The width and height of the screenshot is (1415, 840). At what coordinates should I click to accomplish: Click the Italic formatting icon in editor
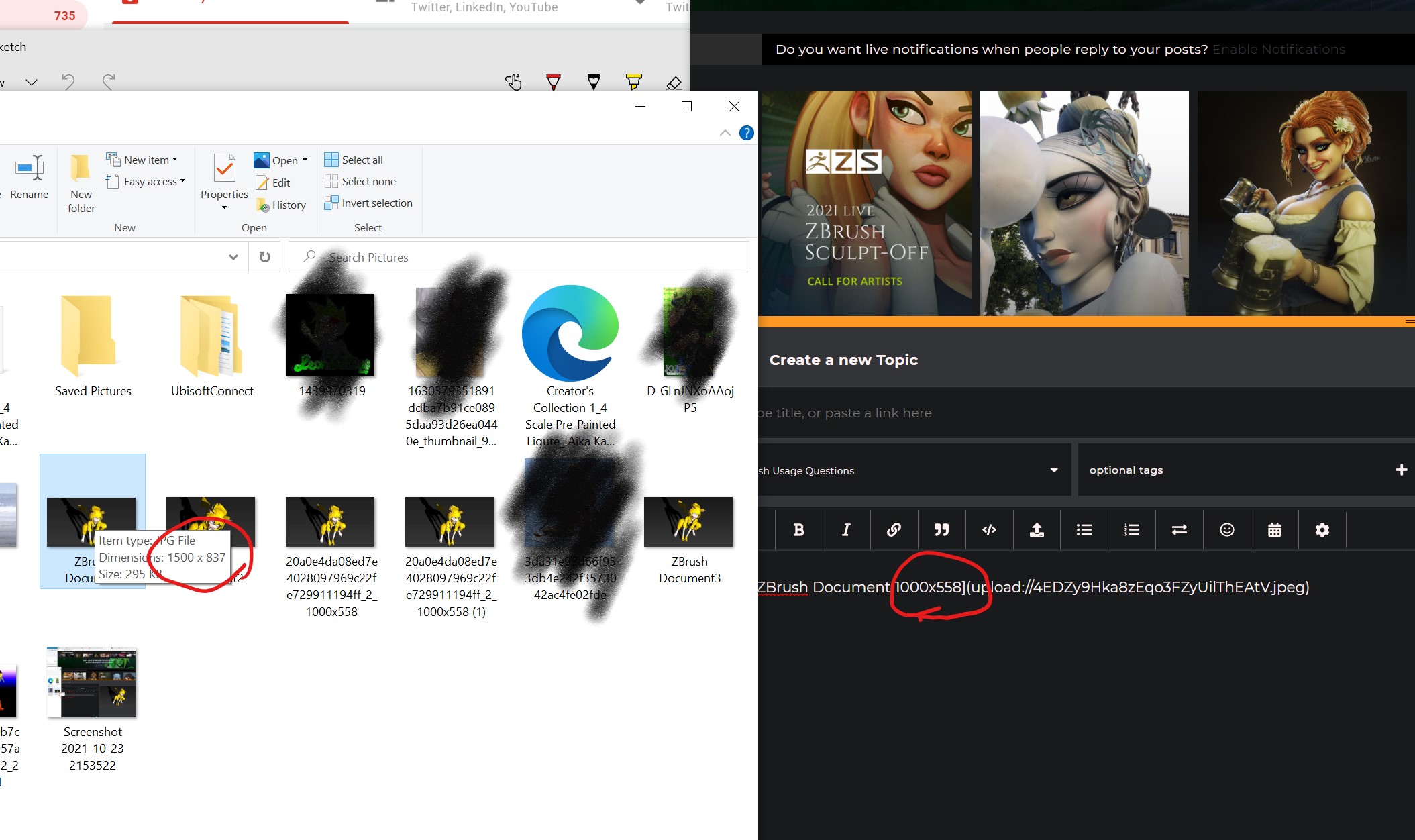pos(846,530)
